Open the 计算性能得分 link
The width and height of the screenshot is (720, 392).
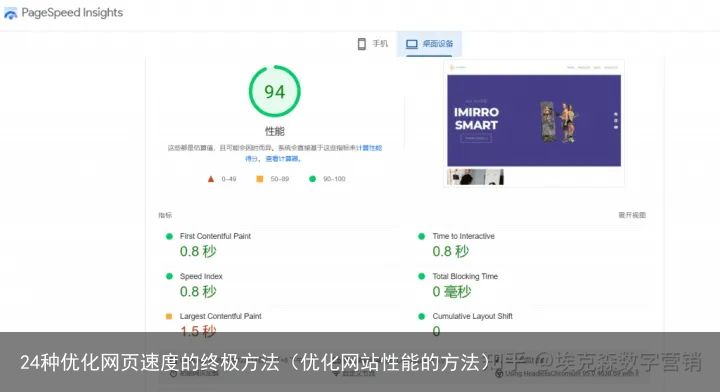coord(368,148)
